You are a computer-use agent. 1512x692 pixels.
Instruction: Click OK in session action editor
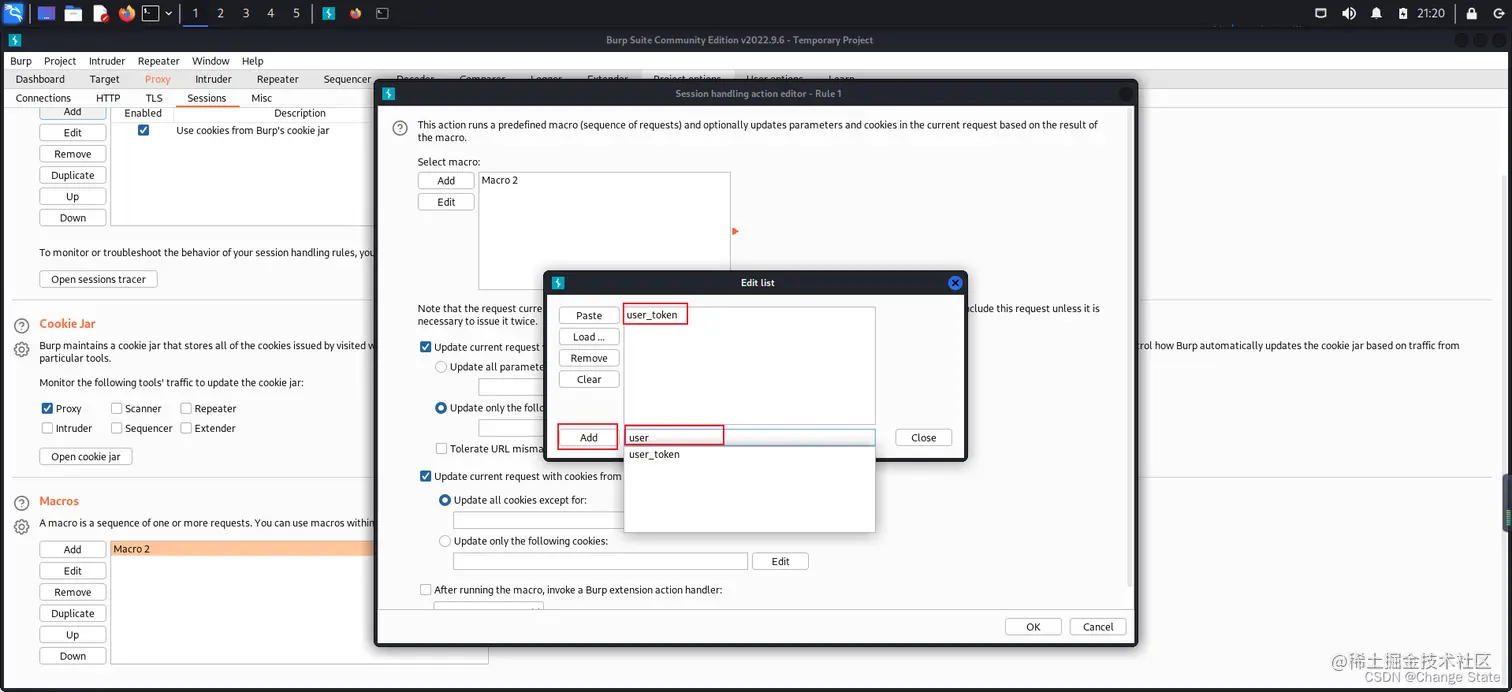click(1033, 627)
